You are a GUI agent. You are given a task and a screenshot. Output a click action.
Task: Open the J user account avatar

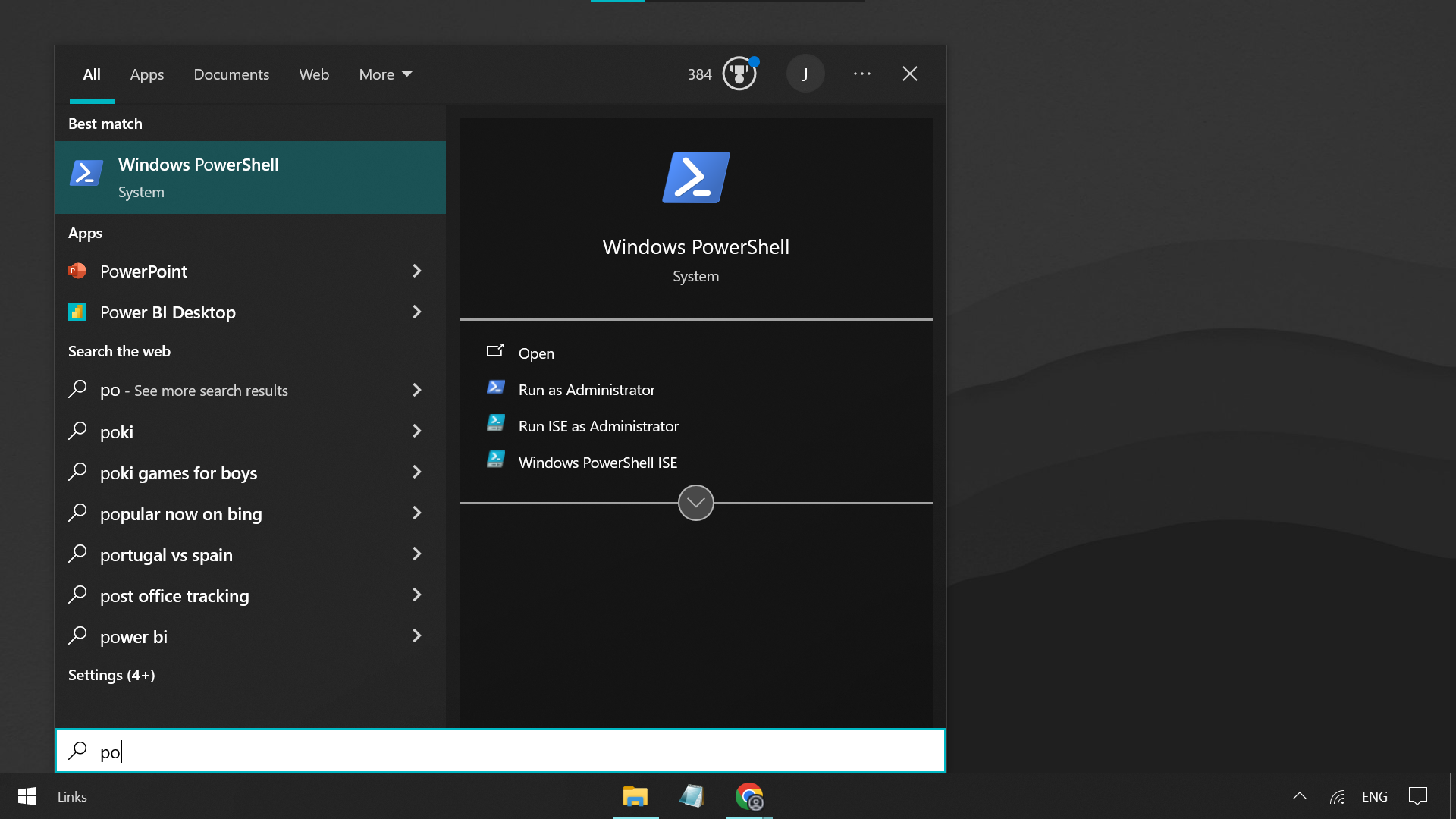(x=805, y=74)
